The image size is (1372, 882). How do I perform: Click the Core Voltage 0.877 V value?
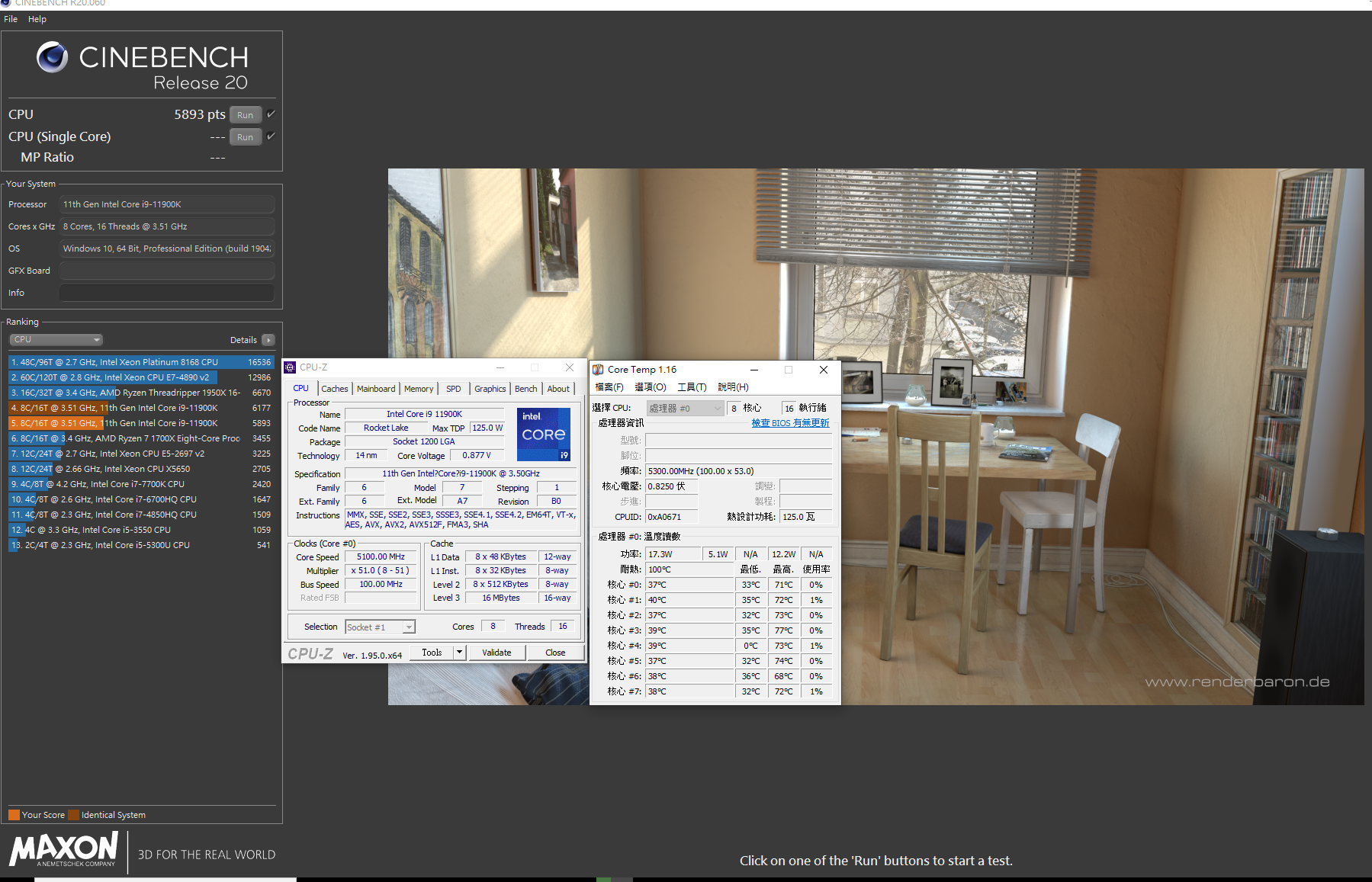click(477, 456)
